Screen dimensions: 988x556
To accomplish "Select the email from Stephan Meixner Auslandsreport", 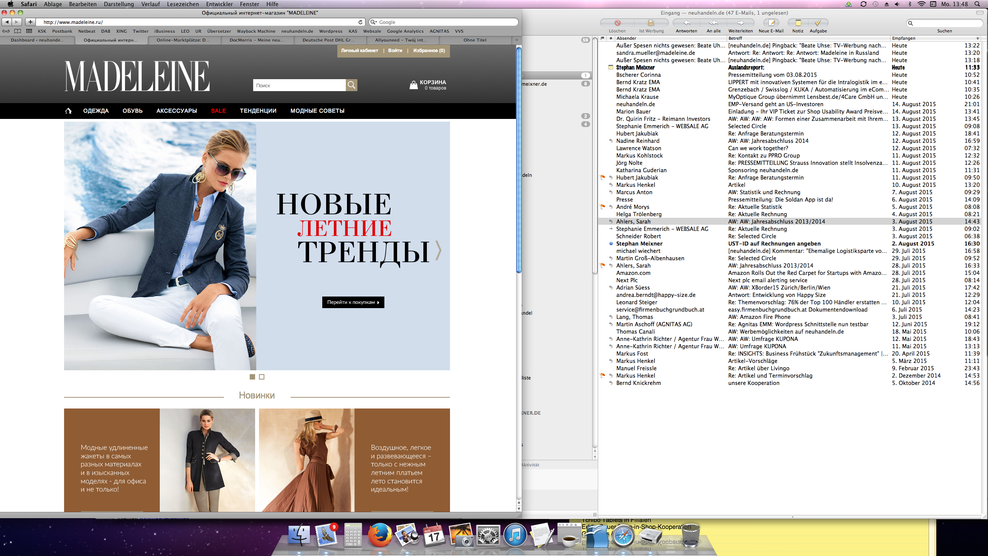I will coord(794,67).
